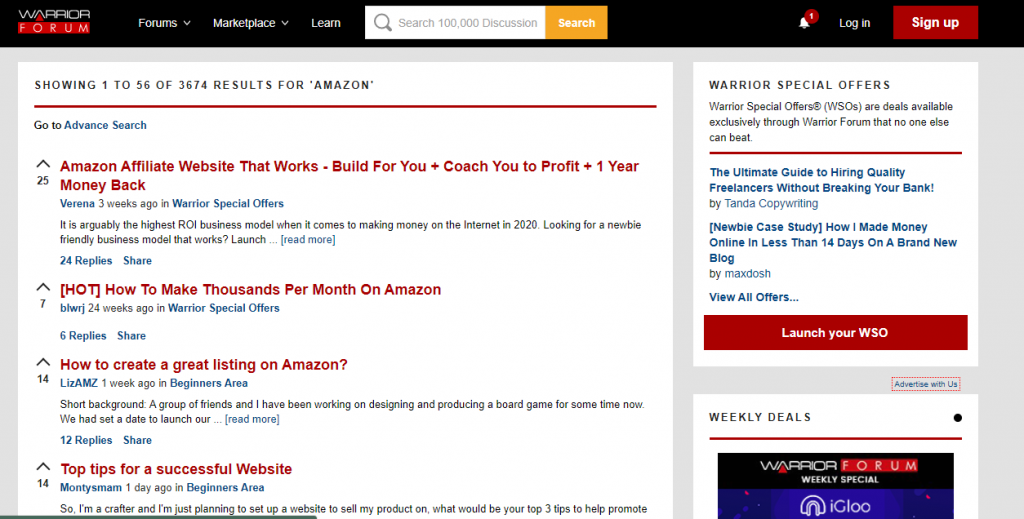1024x519 pixels.
Task: Click read more on the board game excerpt
Action: [x=252, y=419]
